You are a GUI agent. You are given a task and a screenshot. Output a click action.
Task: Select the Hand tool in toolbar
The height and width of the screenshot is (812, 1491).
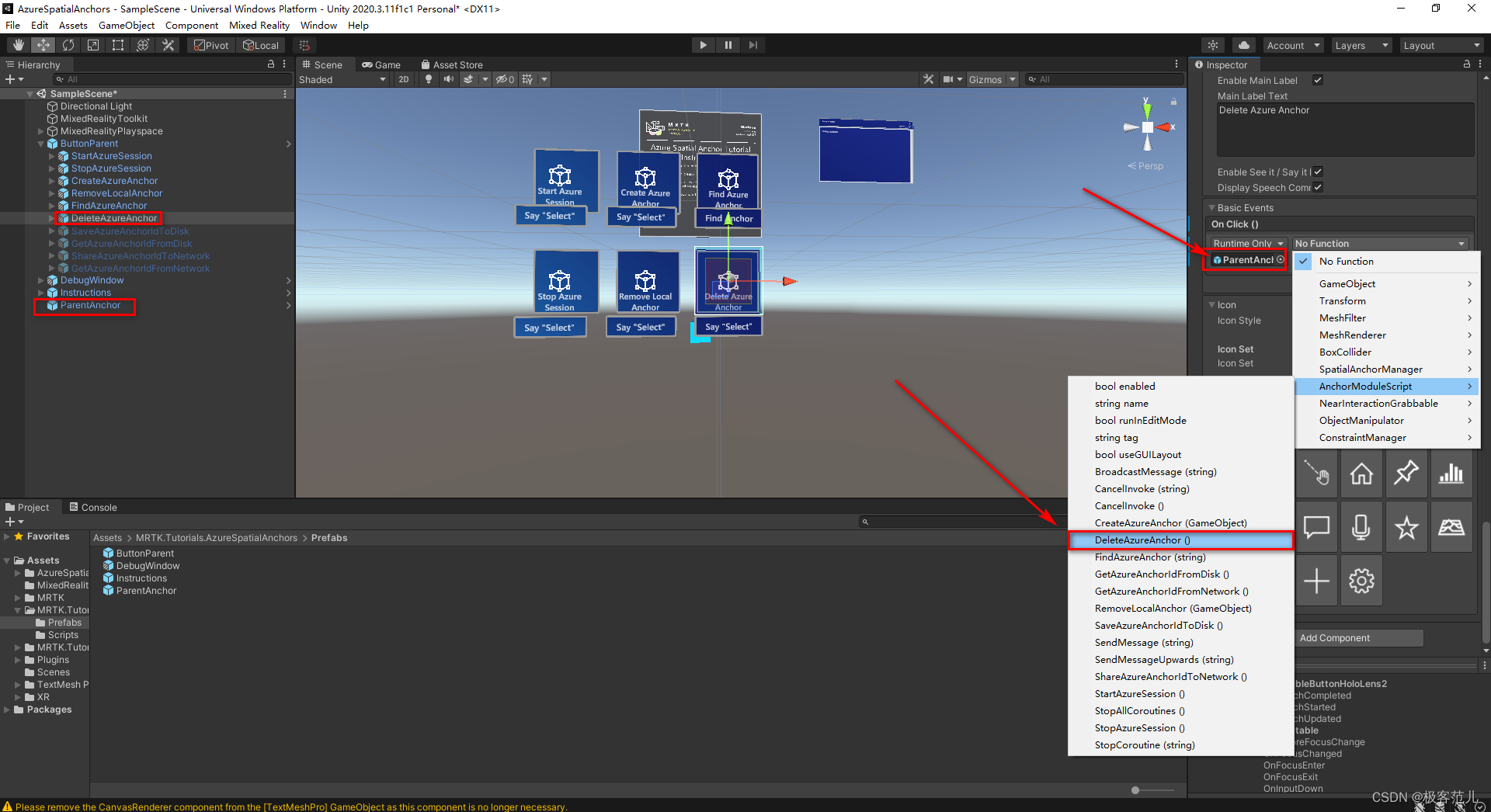pos(18,45)
